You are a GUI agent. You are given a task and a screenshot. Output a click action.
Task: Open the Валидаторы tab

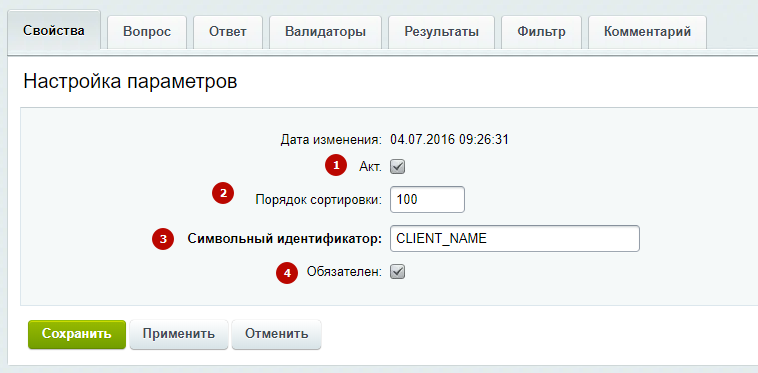325,32
